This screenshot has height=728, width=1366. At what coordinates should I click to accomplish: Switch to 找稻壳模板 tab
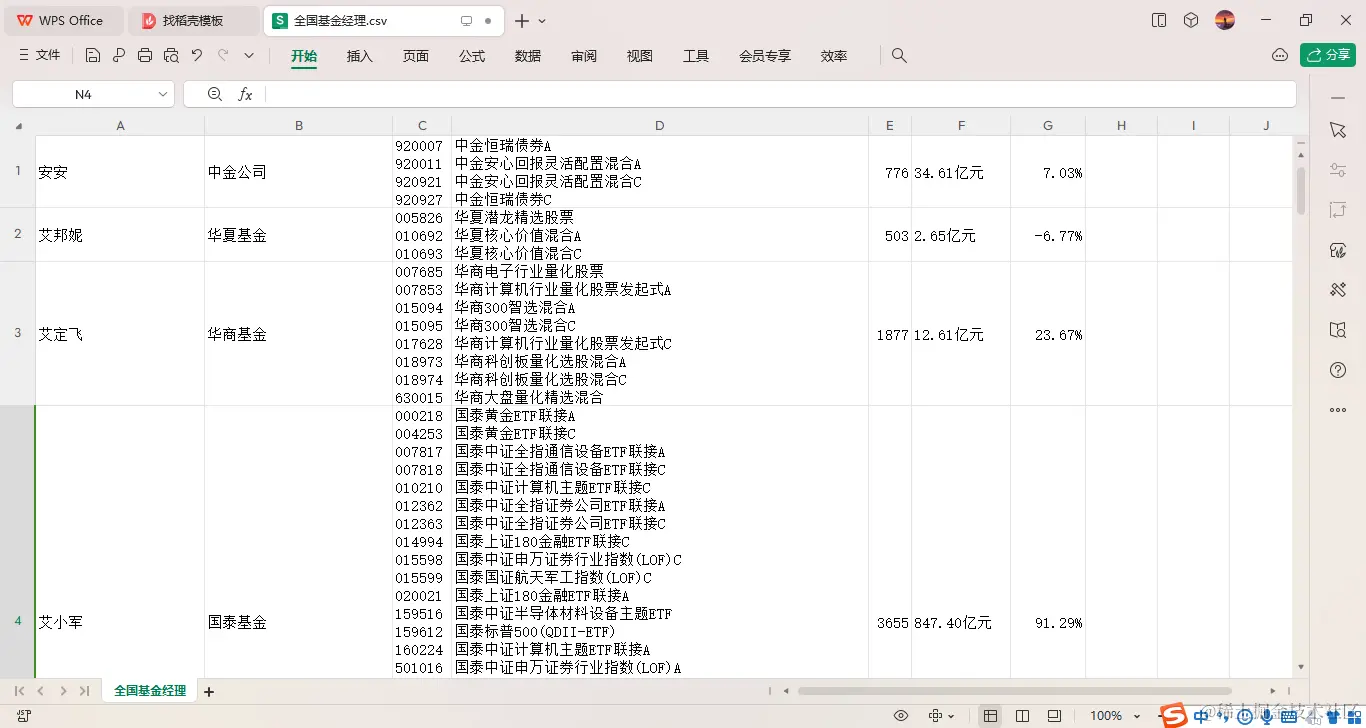pyautogui.click(x=194, y=20)
